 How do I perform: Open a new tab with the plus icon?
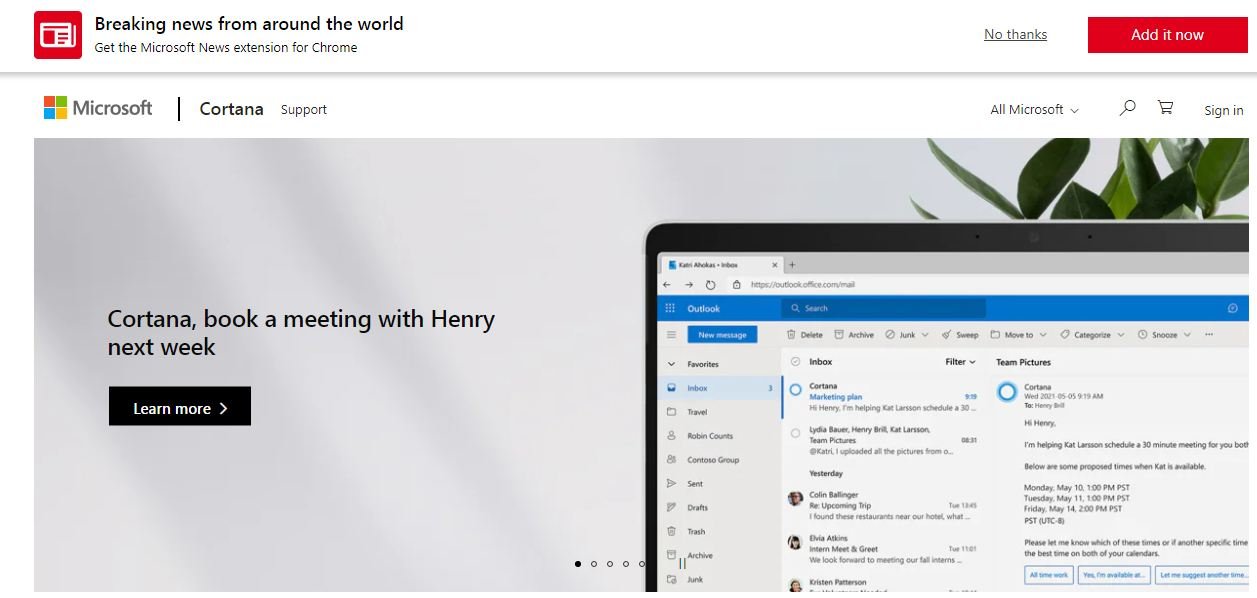pos(792,265)
